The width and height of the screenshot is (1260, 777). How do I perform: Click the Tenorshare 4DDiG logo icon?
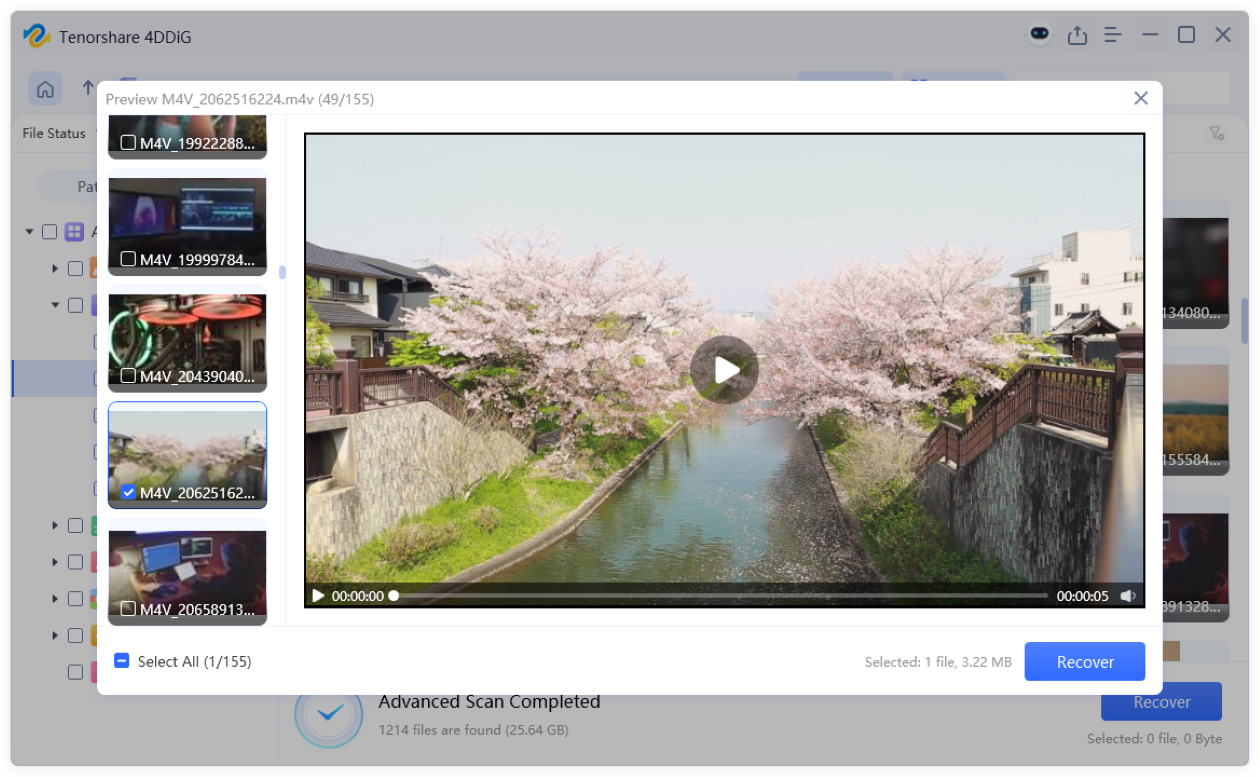coord(37,36)
